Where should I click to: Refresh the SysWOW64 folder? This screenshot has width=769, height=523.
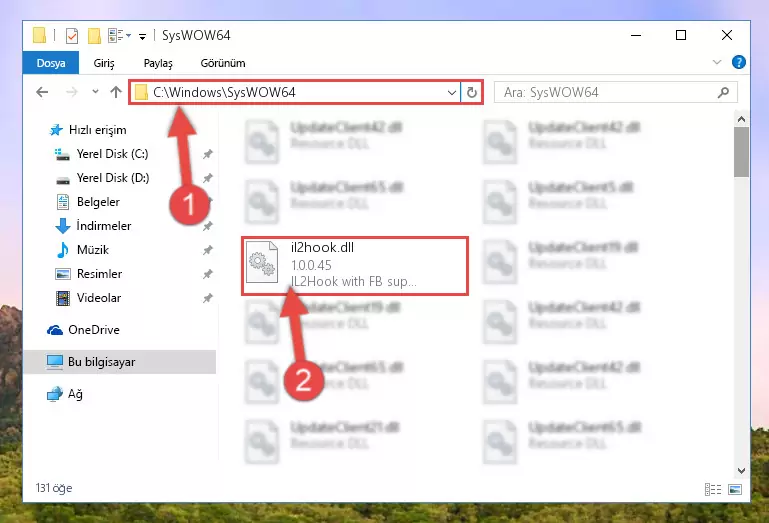coord(472,92)
